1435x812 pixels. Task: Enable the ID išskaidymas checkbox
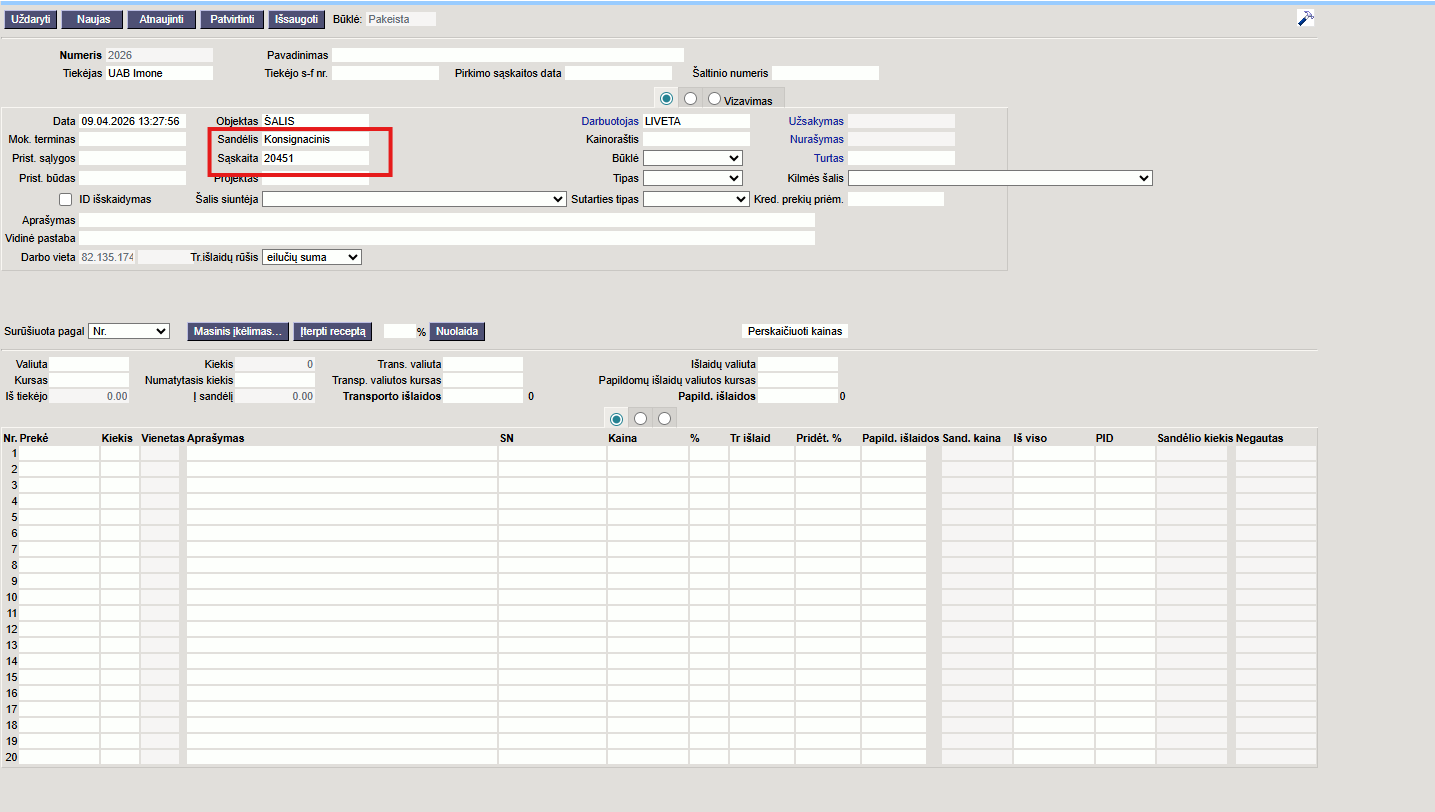(x=66, y=199)
